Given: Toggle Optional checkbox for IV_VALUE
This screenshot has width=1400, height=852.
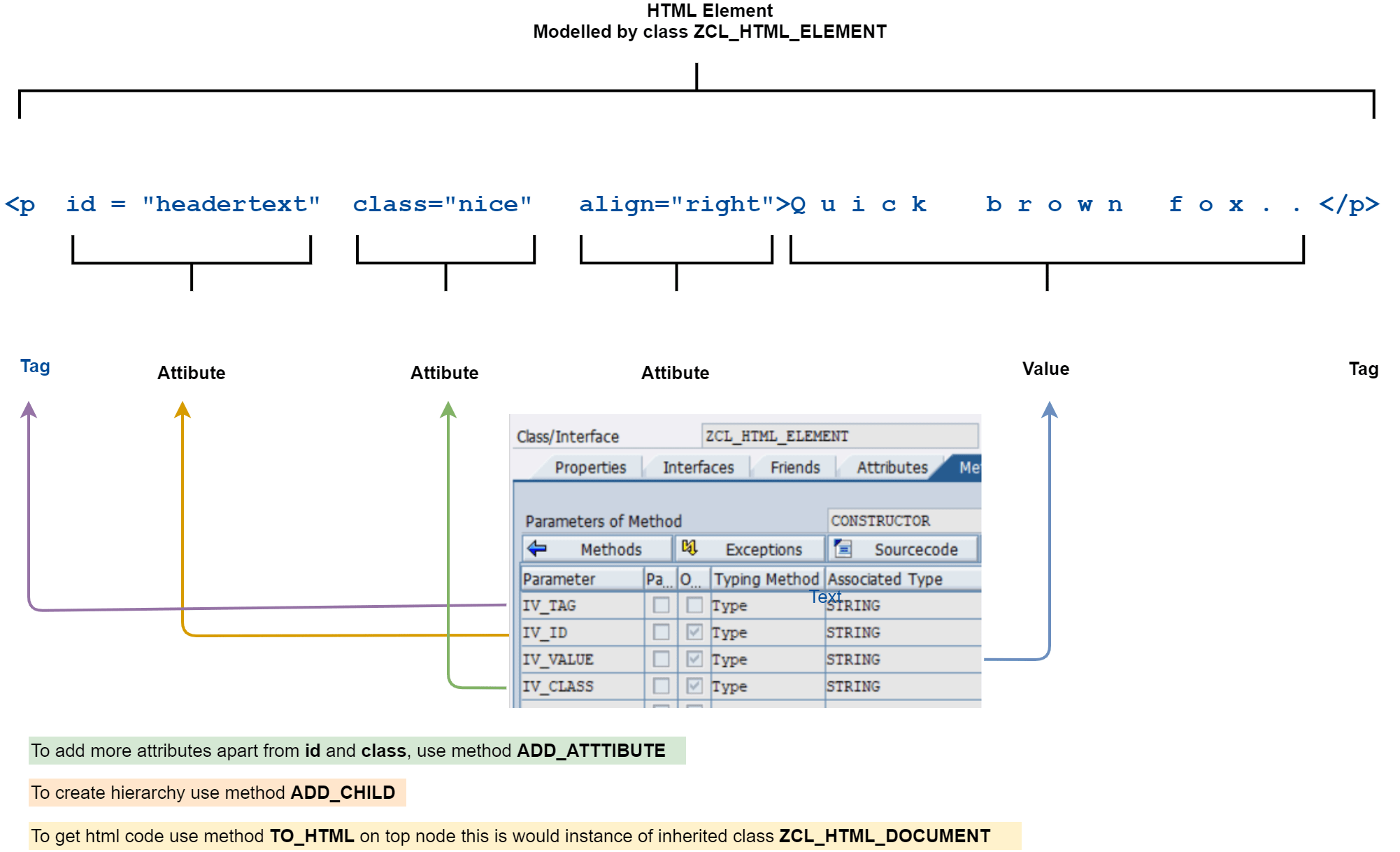Looking at the screenshot, I should 694,659.
